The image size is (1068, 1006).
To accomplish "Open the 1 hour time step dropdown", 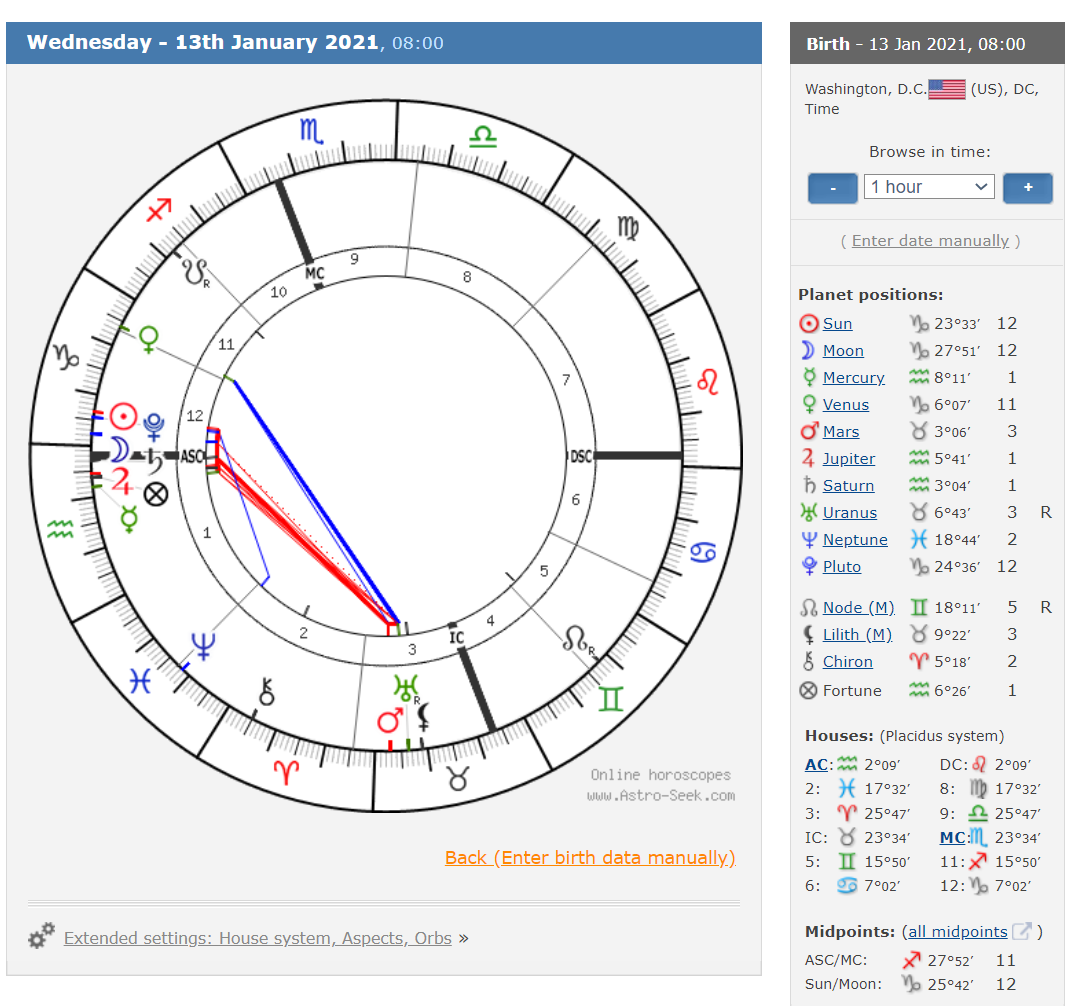I will point(929,187).
